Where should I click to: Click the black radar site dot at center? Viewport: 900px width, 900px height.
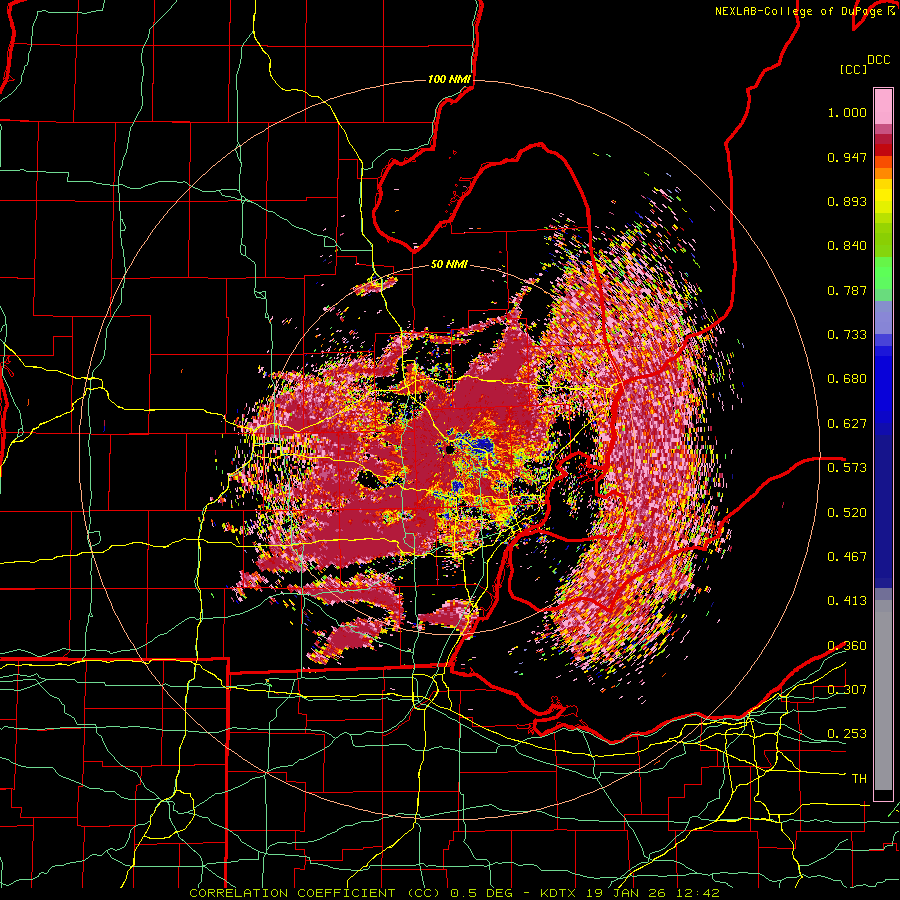449,449
